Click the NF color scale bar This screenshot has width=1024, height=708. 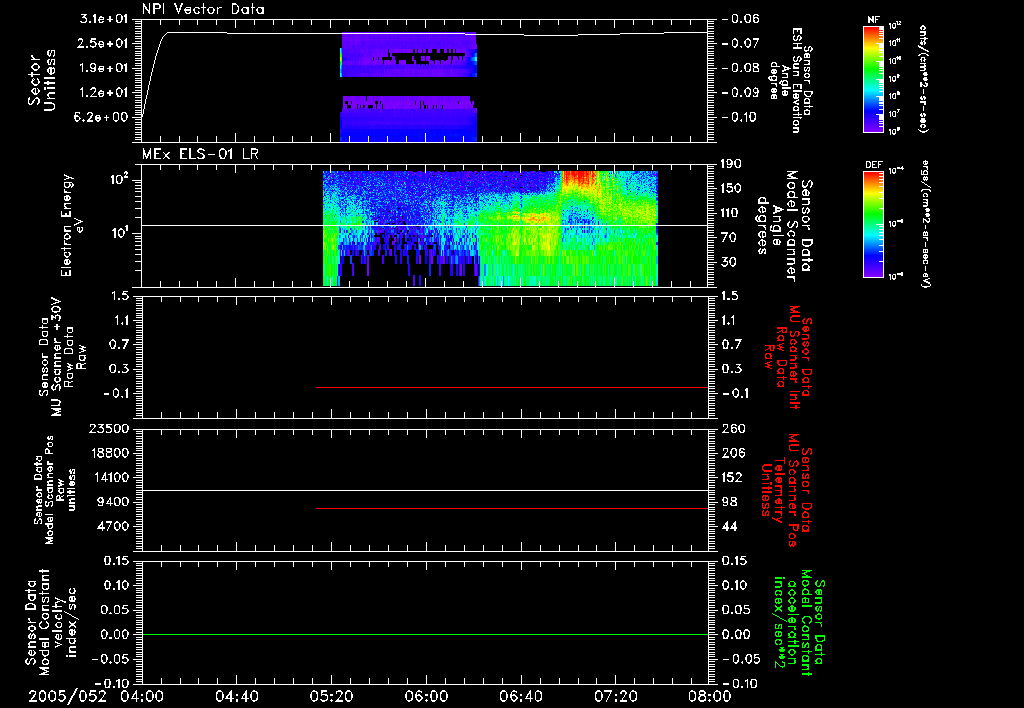(x=873, y=78)
